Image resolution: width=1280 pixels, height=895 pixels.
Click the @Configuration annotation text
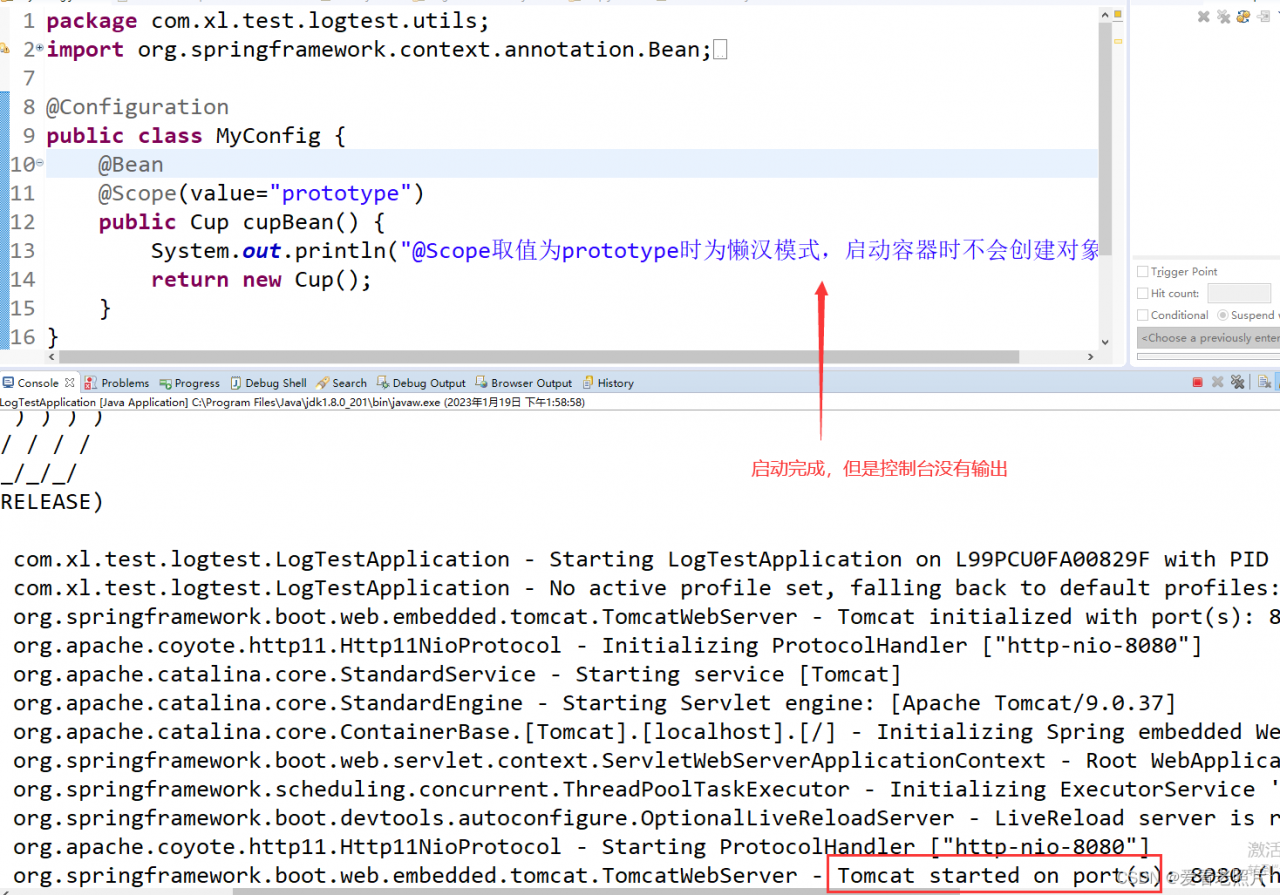click(137, 107)
